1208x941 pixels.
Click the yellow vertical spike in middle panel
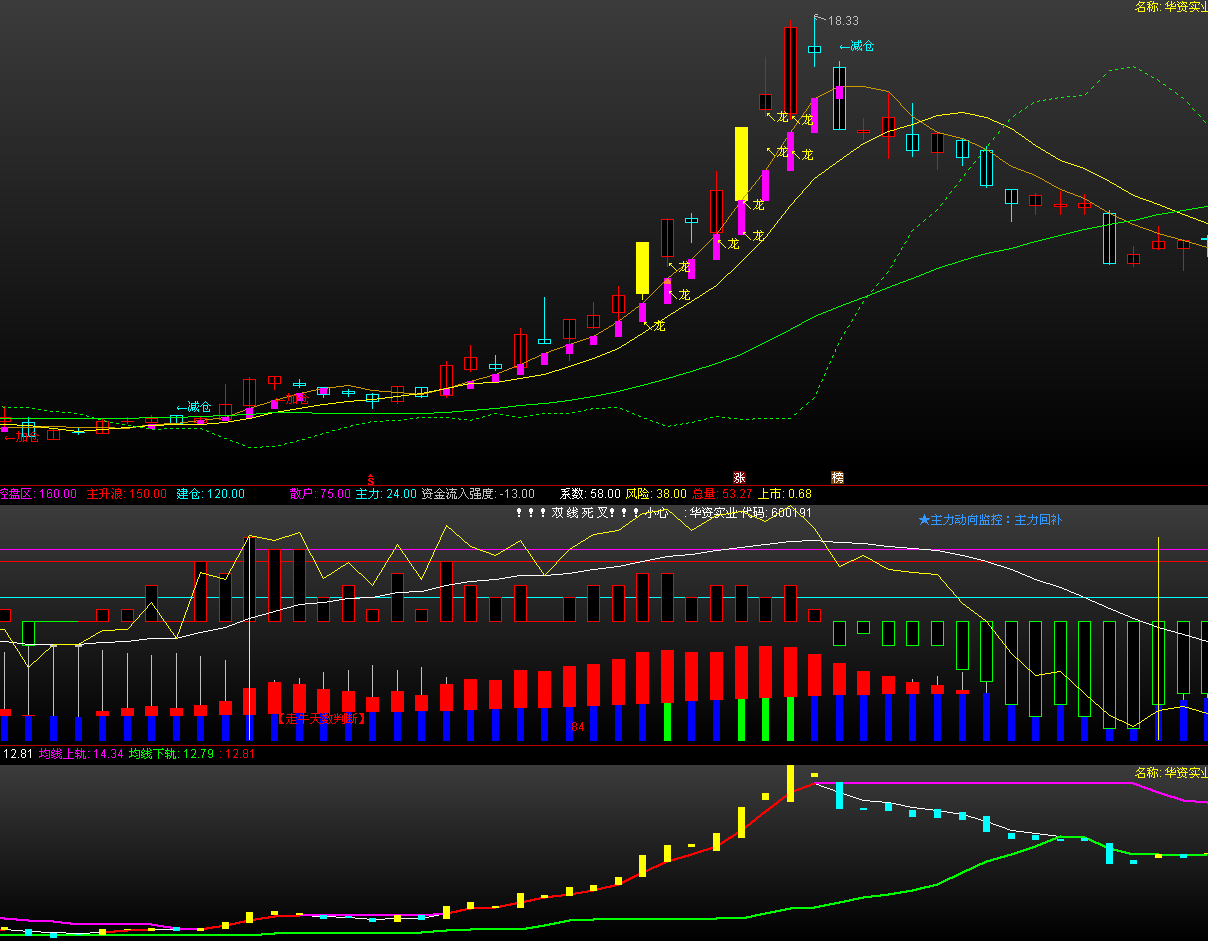point(1158,638)
